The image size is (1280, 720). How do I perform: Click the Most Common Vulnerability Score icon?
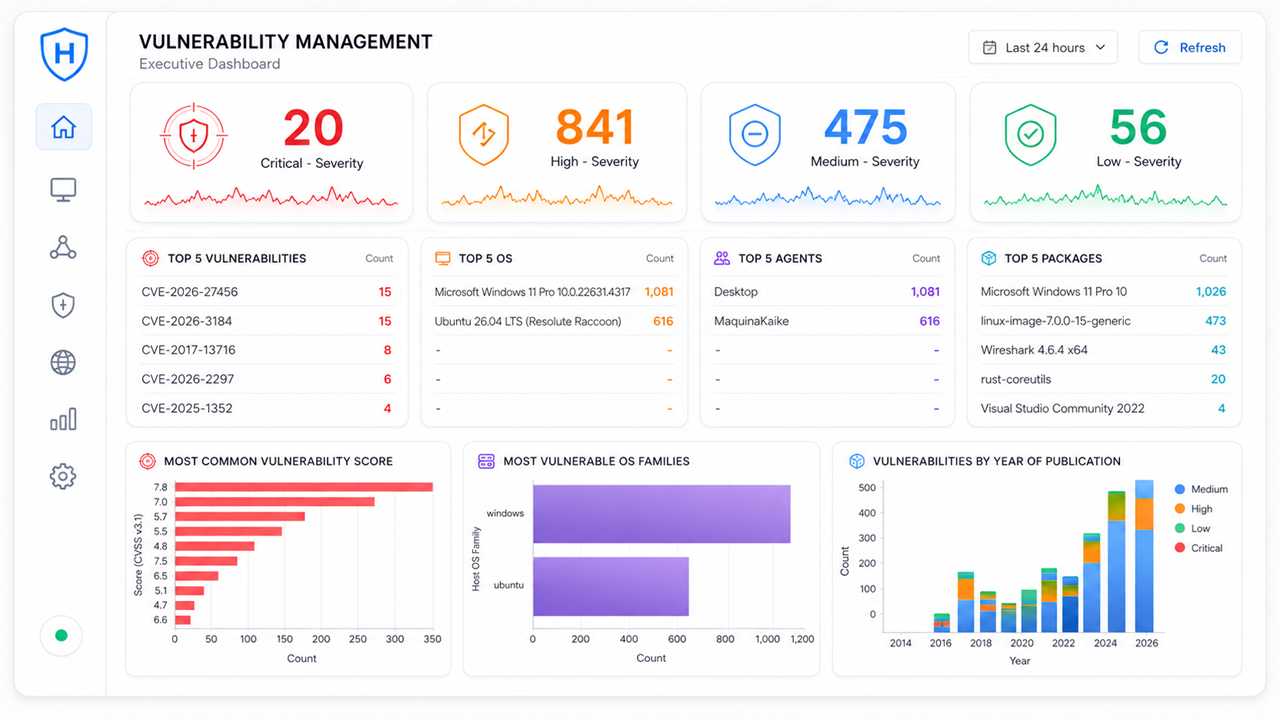[147, 461]
